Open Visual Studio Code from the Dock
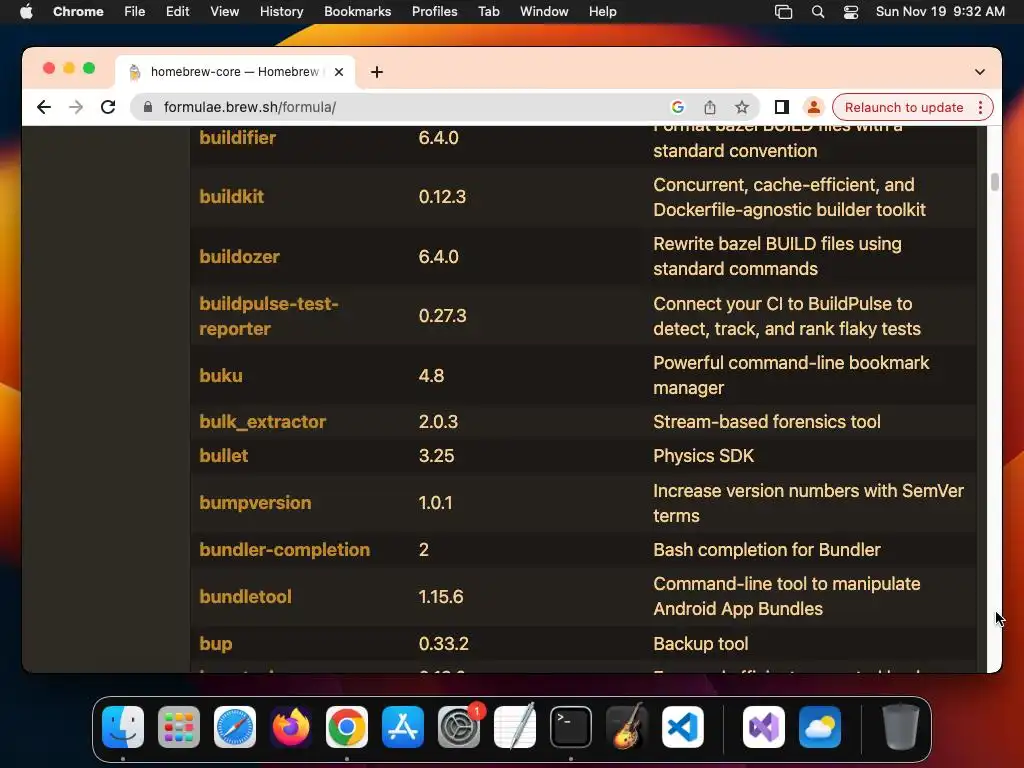 point(682,727)
